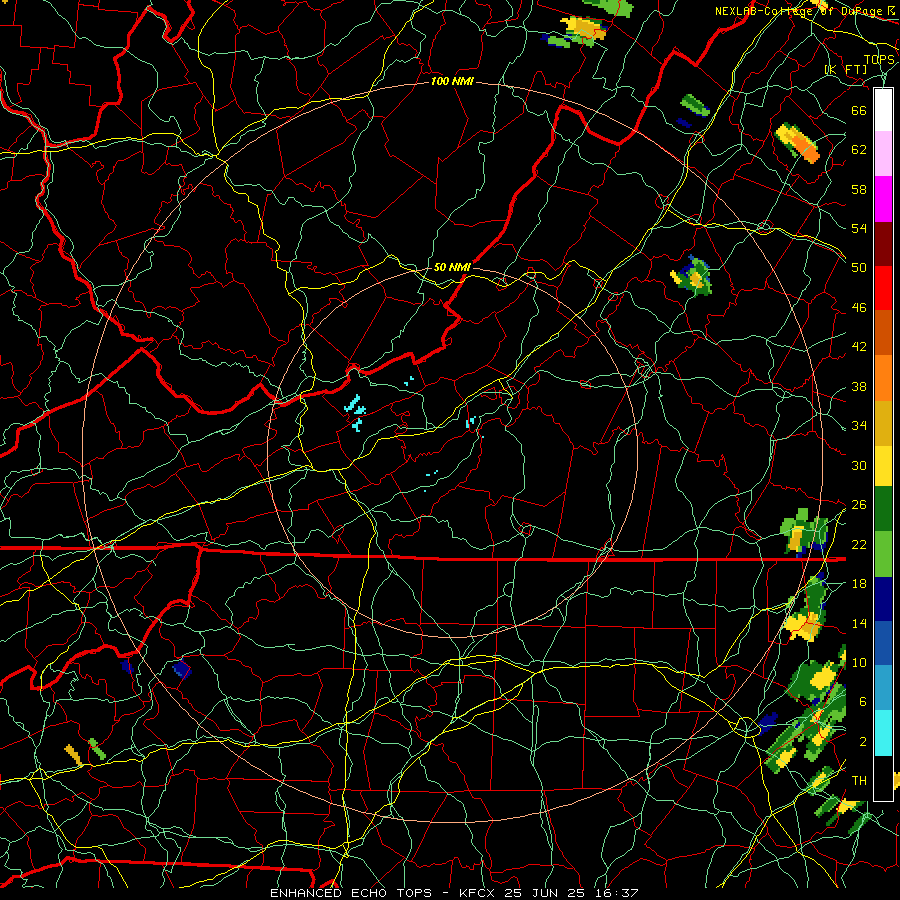Click the legend value 10

point(859,663)
